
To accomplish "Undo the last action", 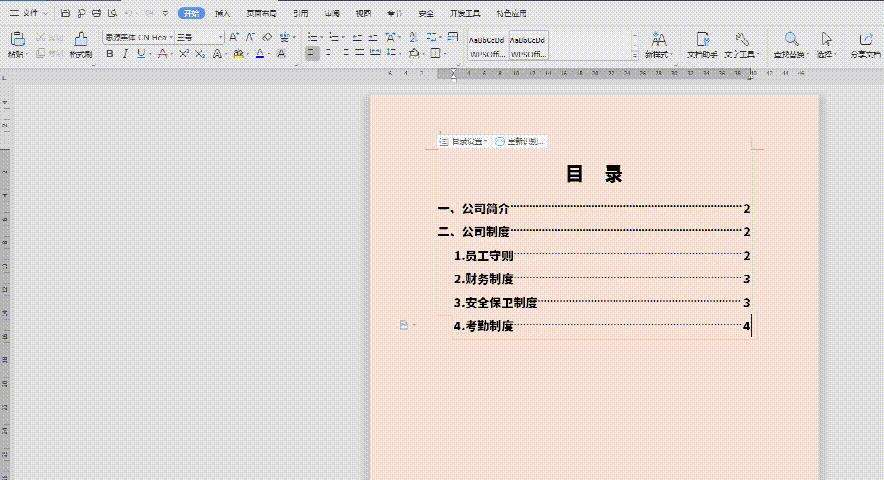I will coord(129,12).
